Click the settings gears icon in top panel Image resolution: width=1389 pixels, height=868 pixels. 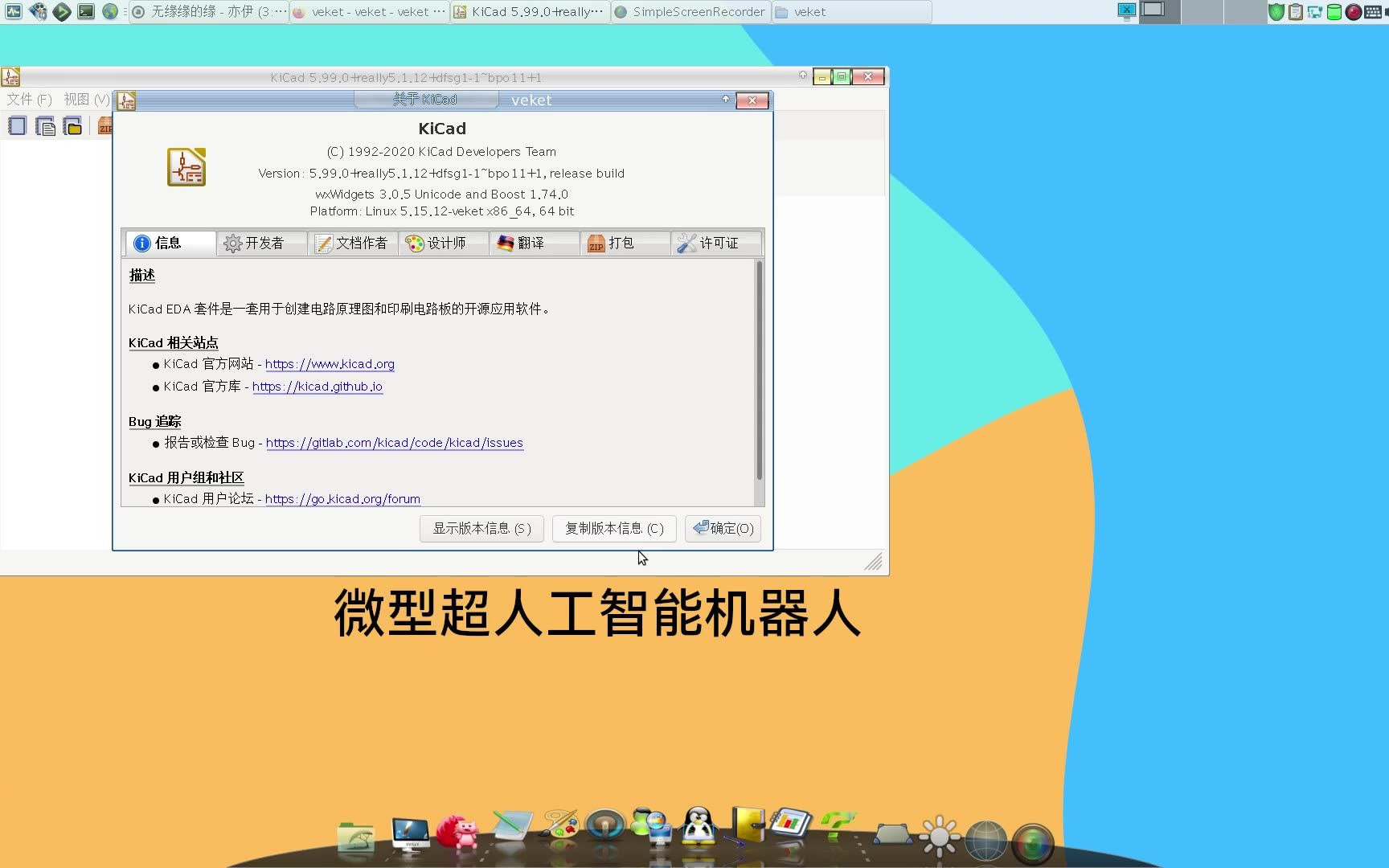[x=38, y=11]
